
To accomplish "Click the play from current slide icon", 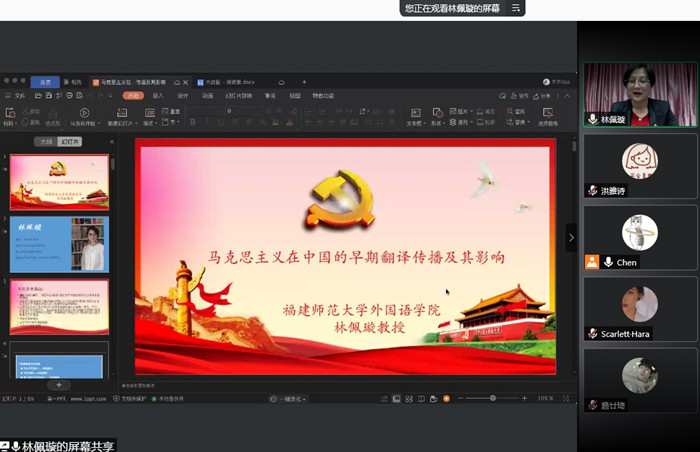I will click(84, 114).
